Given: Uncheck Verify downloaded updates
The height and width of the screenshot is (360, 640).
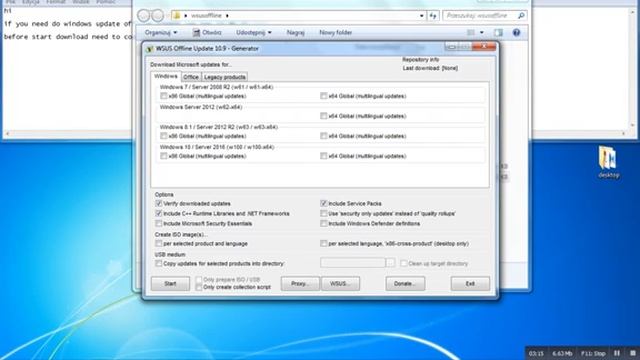Looking at the screenshot, I should [159, 203].
